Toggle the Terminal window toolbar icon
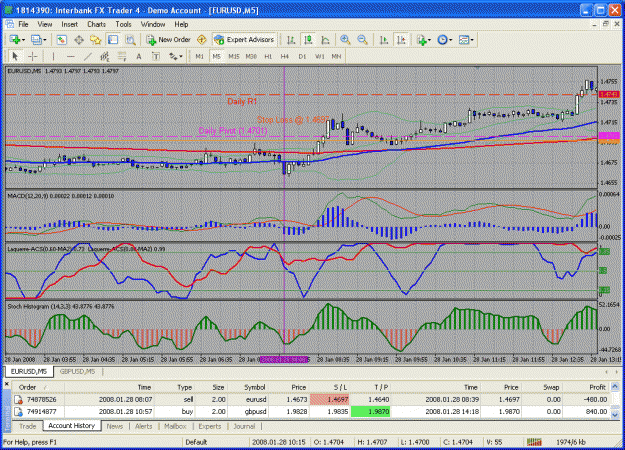The image size is (625, 450). point(113,40)
